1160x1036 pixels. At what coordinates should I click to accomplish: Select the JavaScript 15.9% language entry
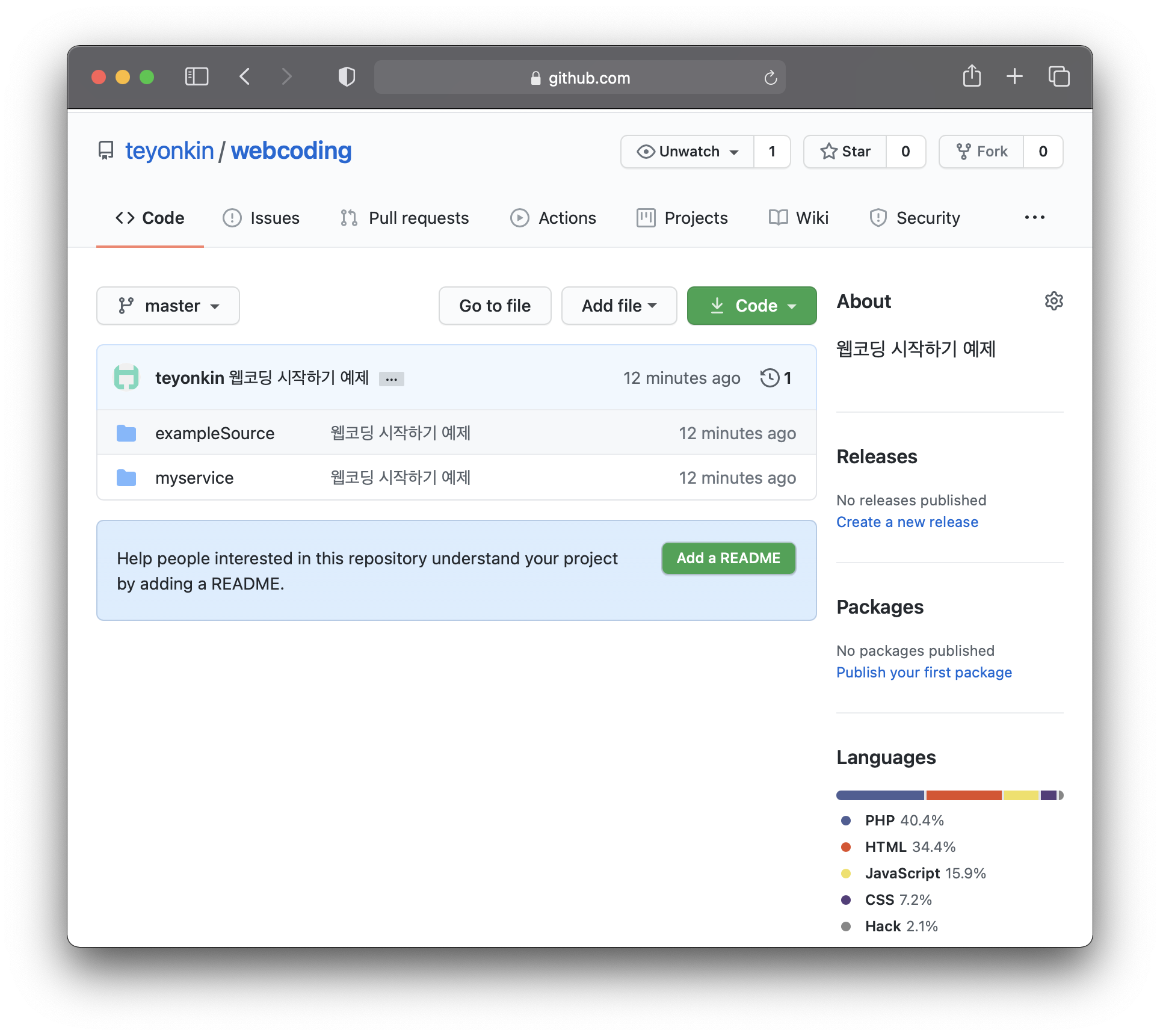coord(913,874)
